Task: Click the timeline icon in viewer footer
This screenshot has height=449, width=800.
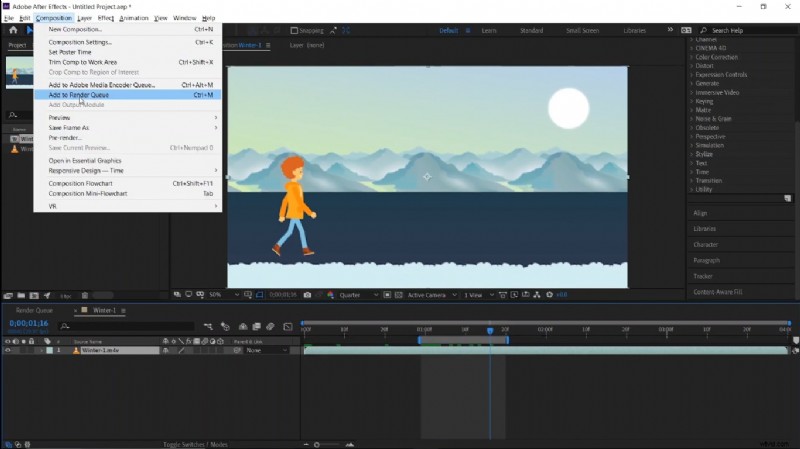Action: [x=526, y=295]
